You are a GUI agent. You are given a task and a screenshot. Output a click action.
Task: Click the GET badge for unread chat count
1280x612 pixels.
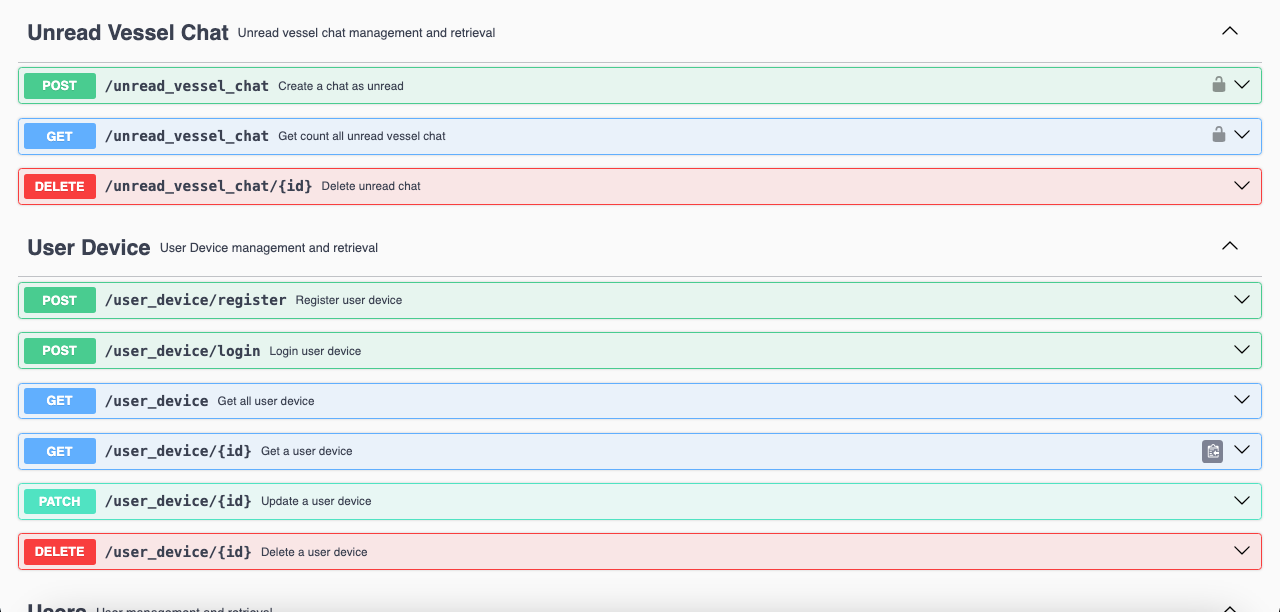[x=60, y=136]
